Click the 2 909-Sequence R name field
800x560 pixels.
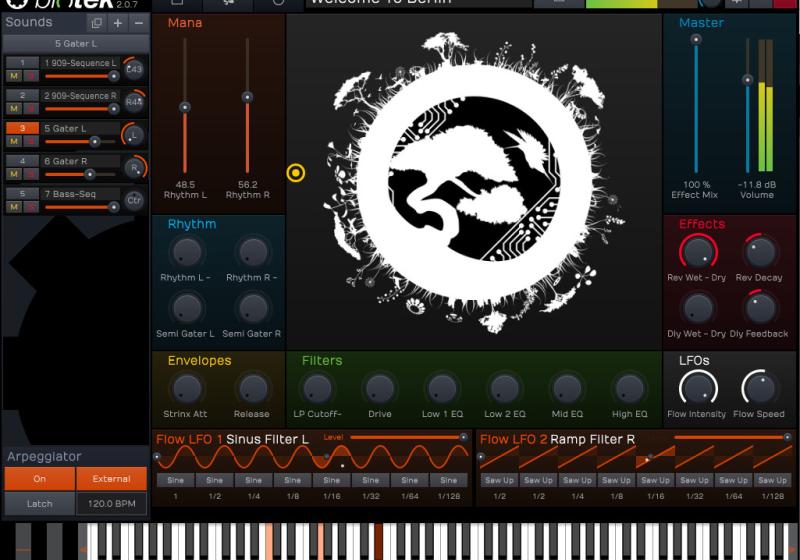[80, 95]
